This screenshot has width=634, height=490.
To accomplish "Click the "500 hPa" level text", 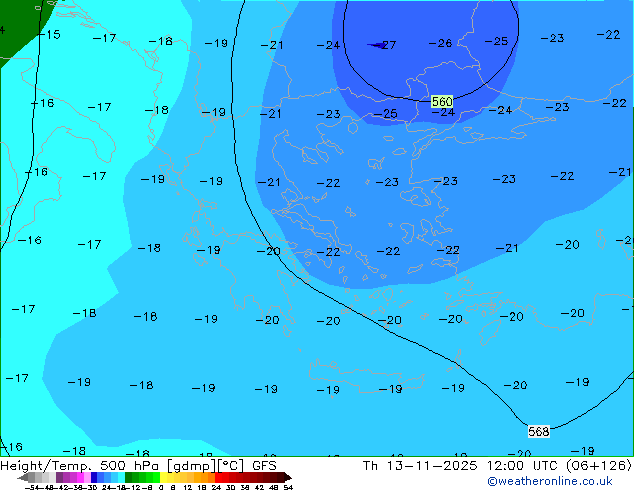I will click(129, 466).
